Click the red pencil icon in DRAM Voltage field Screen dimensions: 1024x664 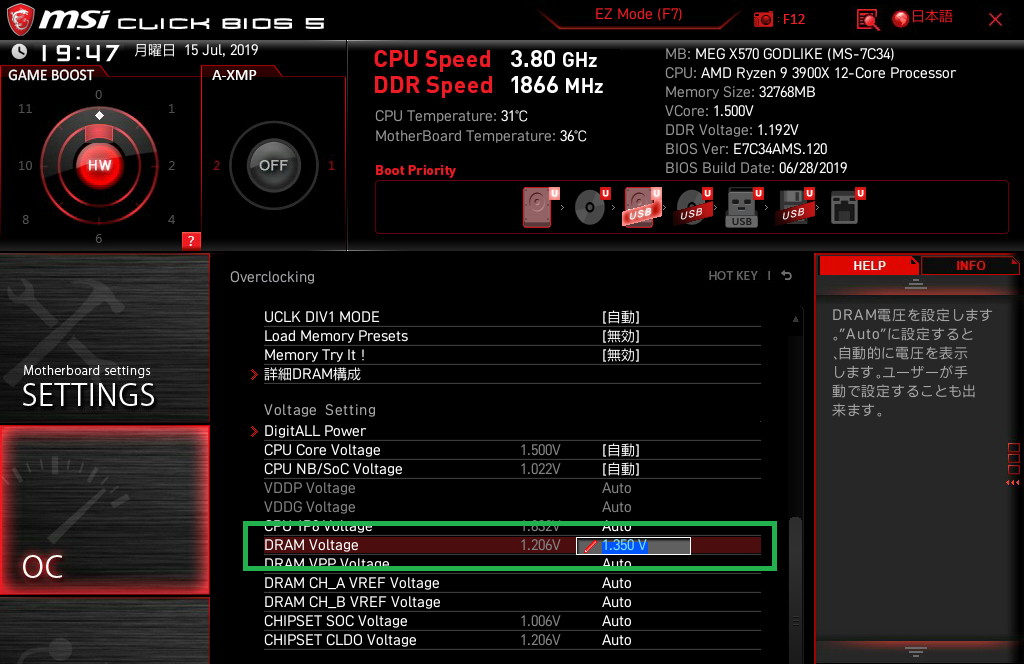click(589, 546)
